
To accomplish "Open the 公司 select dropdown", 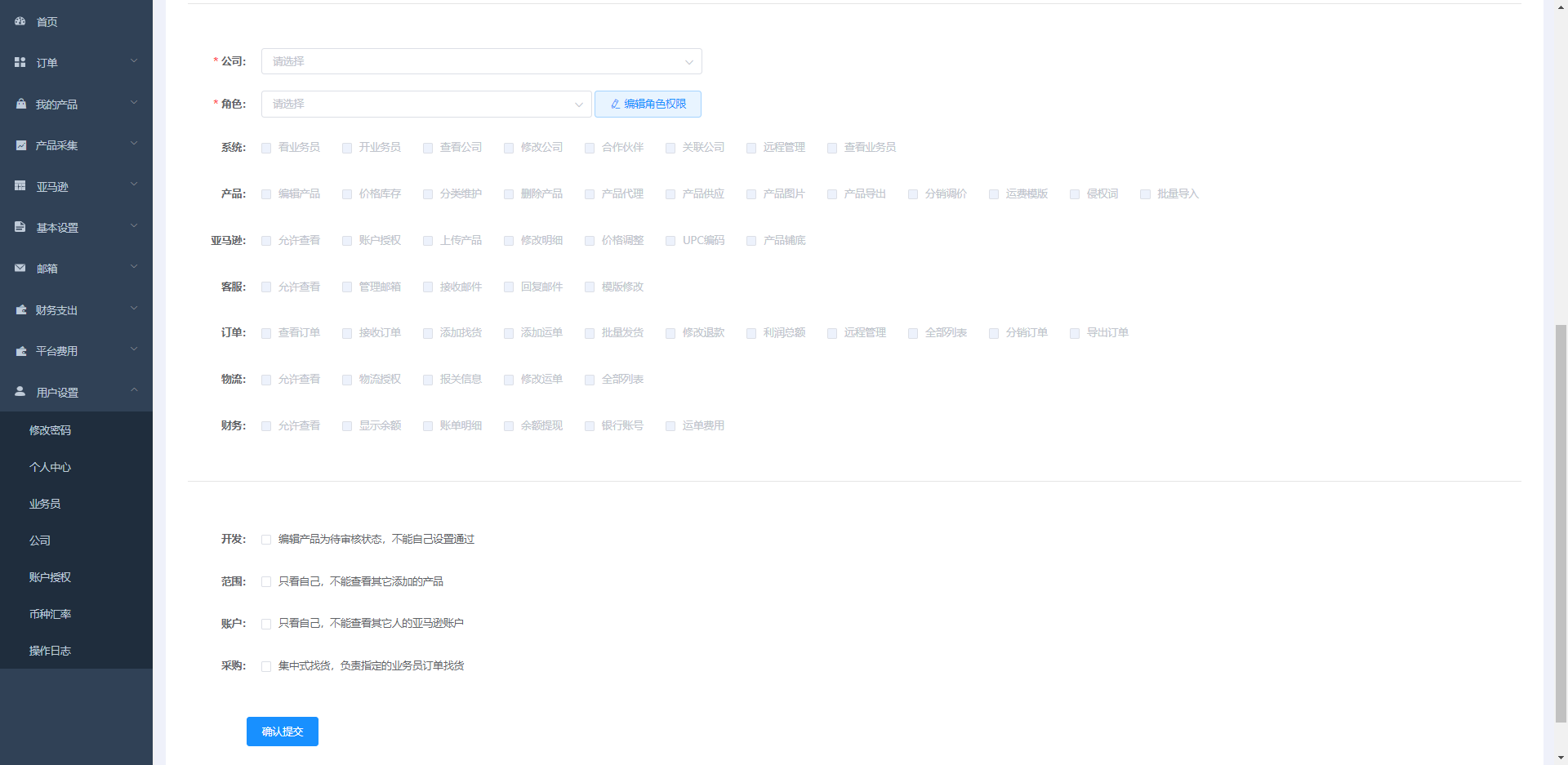I will tap(481, 61).
